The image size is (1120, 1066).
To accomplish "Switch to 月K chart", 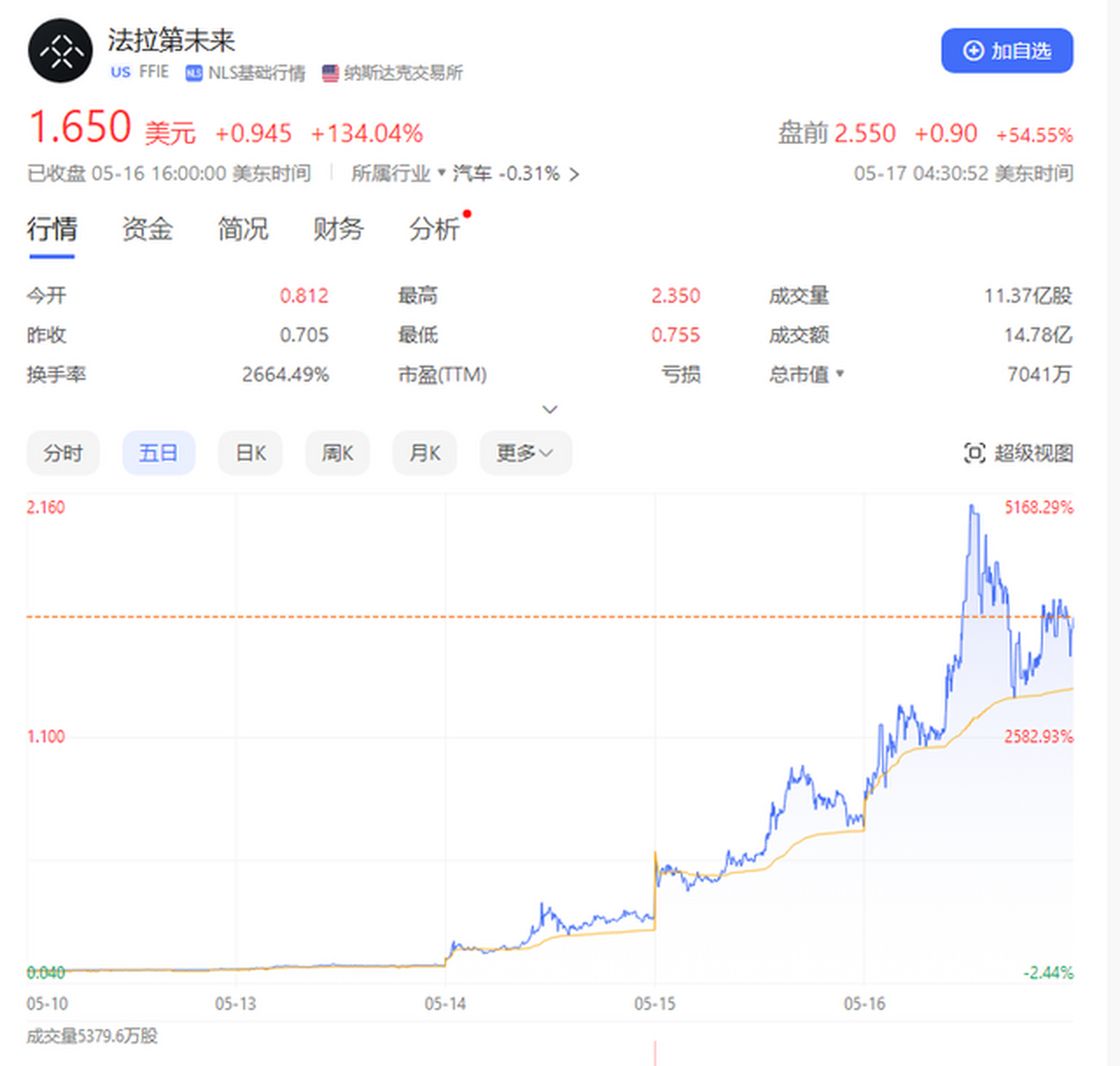I will 425,453.
